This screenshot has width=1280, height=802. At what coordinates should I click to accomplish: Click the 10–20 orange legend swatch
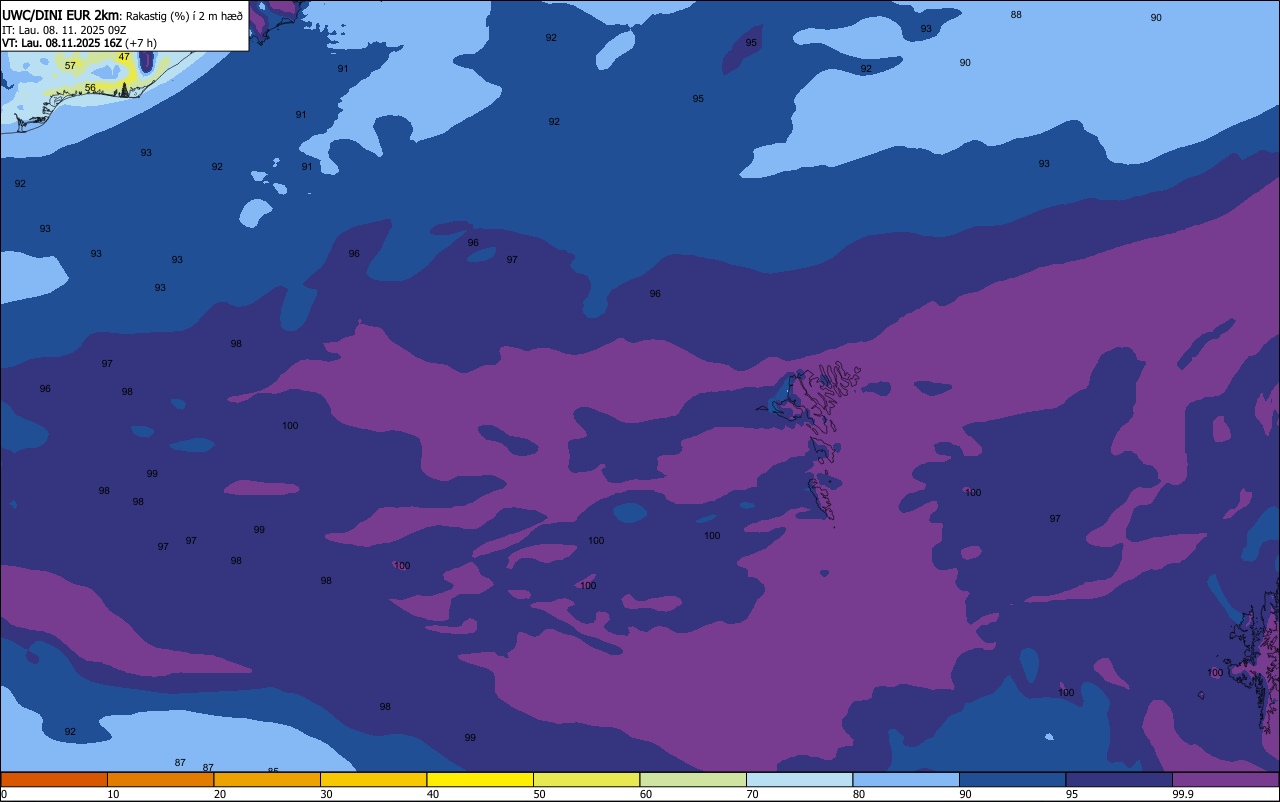tap(160, 779)
